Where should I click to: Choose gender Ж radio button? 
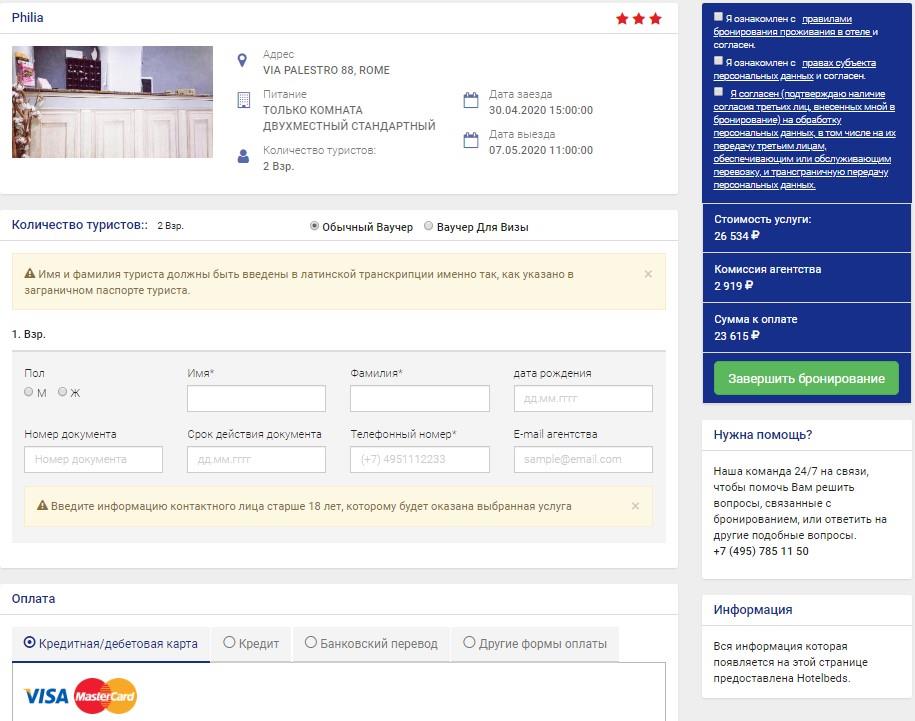click(x=62, y=391)
